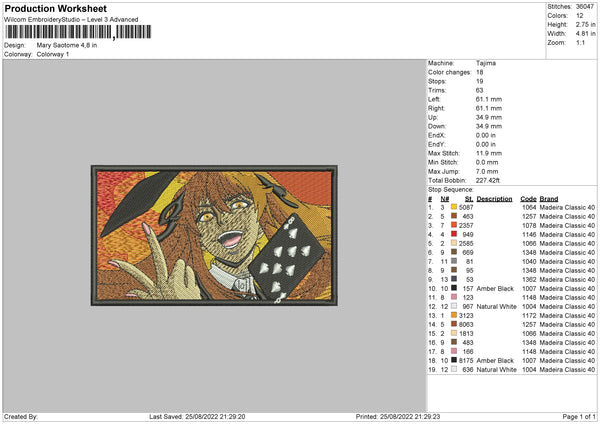600x424 pixels.
Task: Click the 'Color changes:' value 18
Action: [x=479, y=72]
